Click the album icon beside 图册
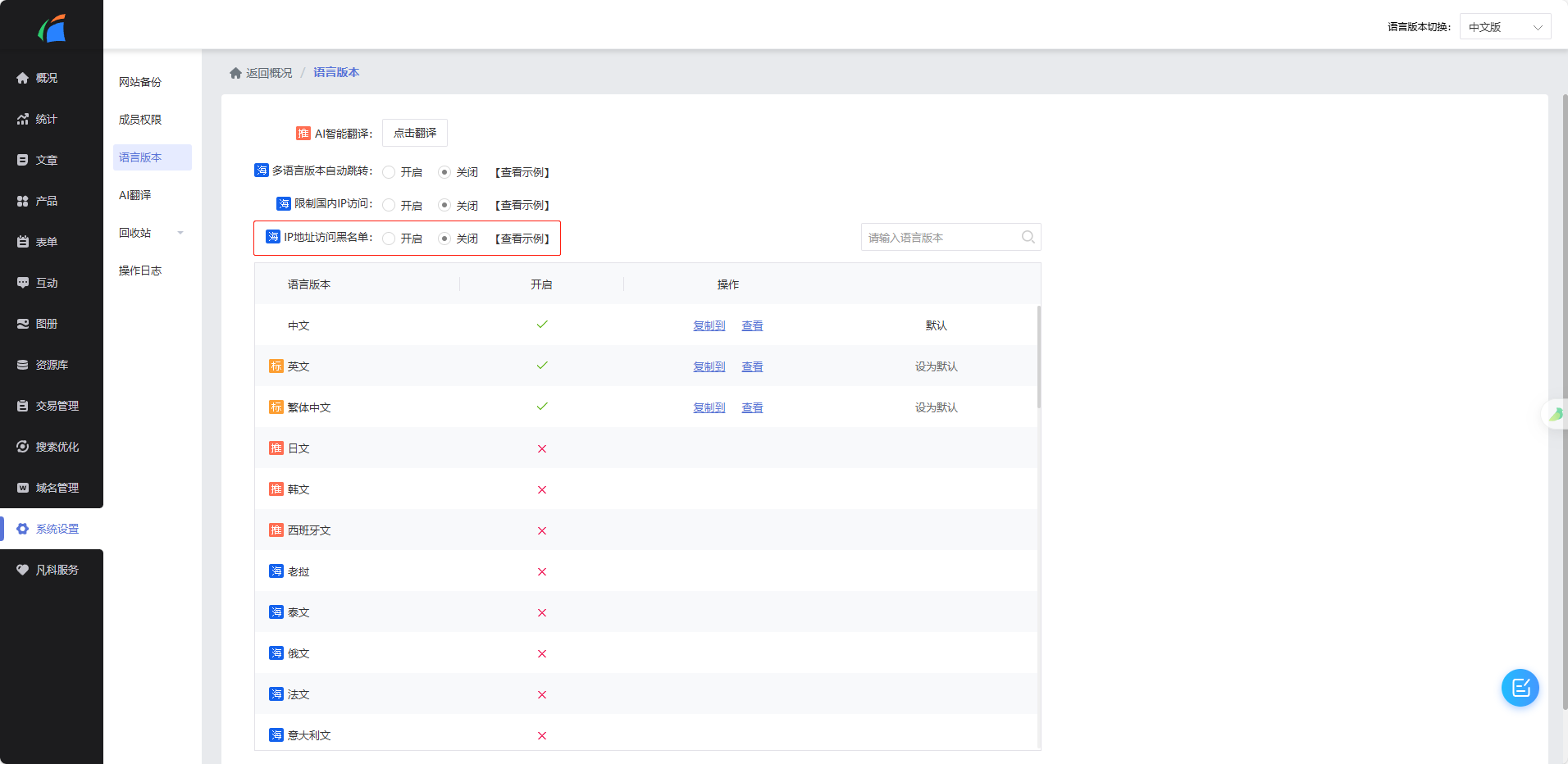Viewport: 1568px width, 764px height. coord(23,324)
